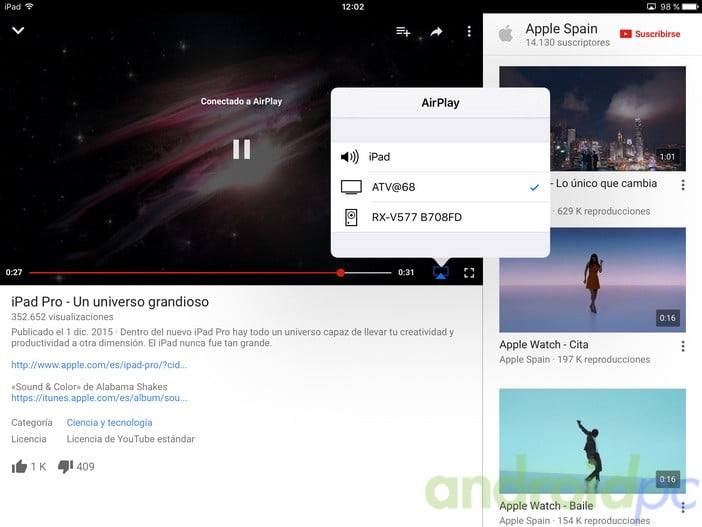
Task: Open the Apple Watch - Cita title
Action: (544, 345)
